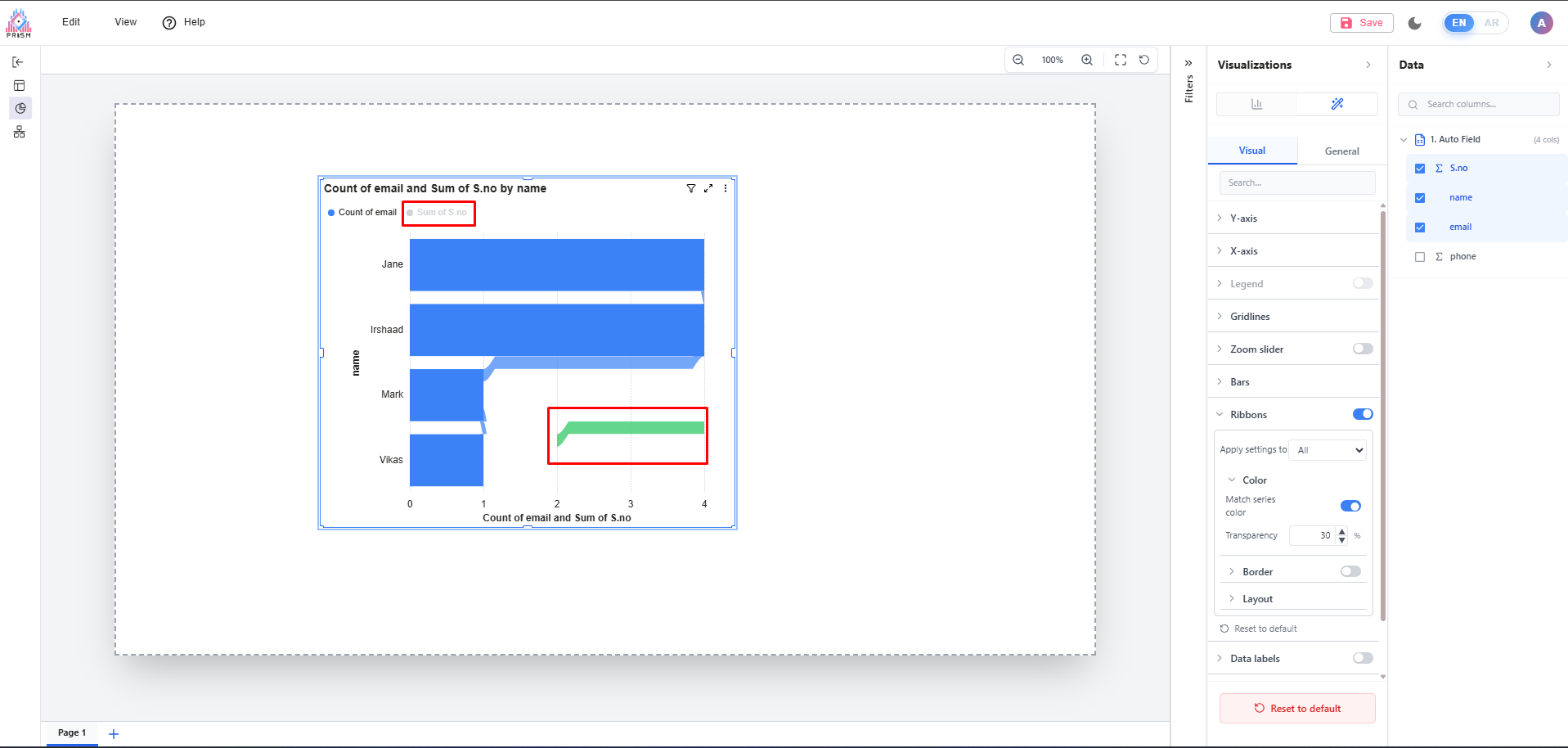Open the Edit menu

[71, 22]
